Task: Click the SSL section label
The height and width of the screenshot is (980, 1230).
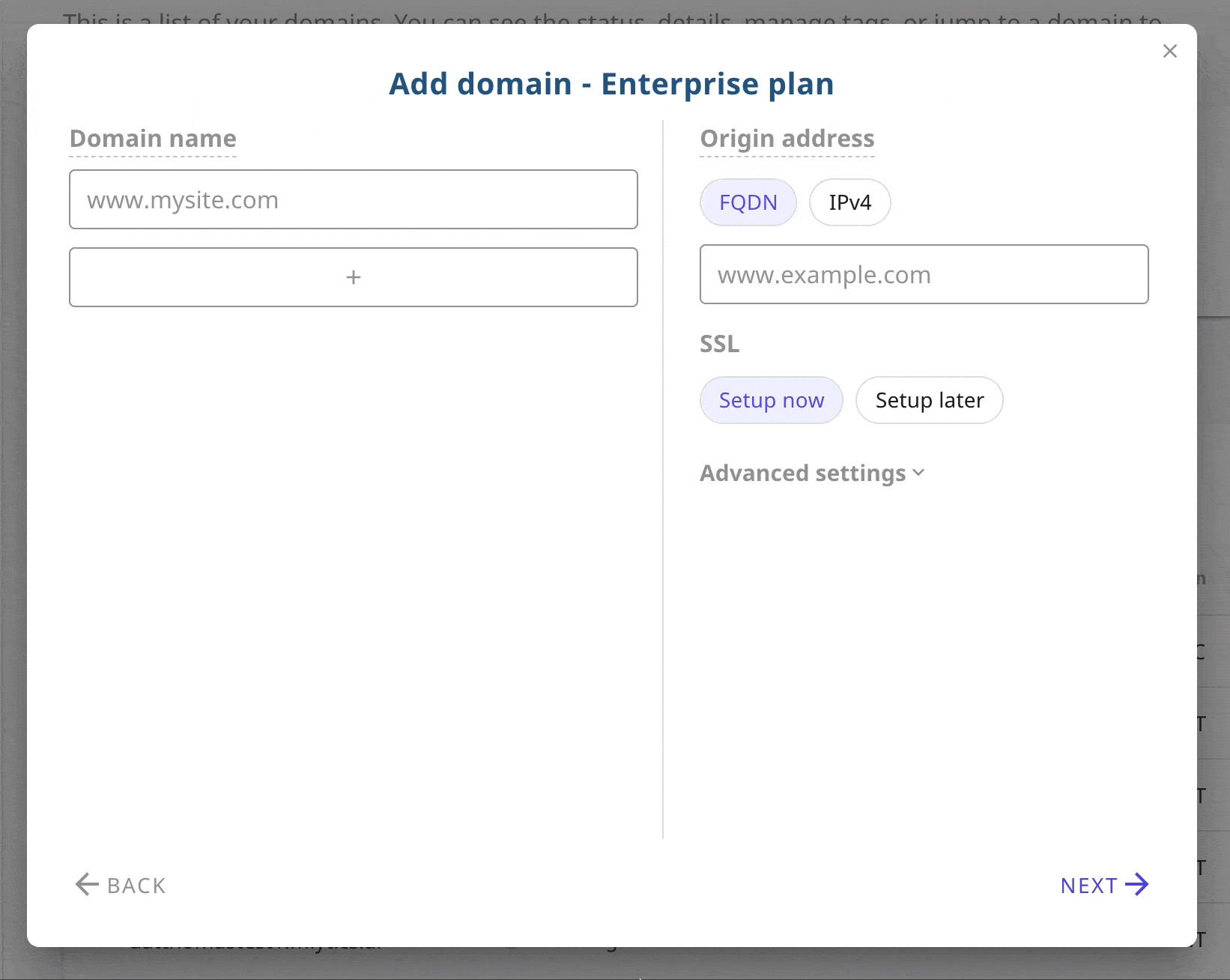Action: (x=720, y=344)
